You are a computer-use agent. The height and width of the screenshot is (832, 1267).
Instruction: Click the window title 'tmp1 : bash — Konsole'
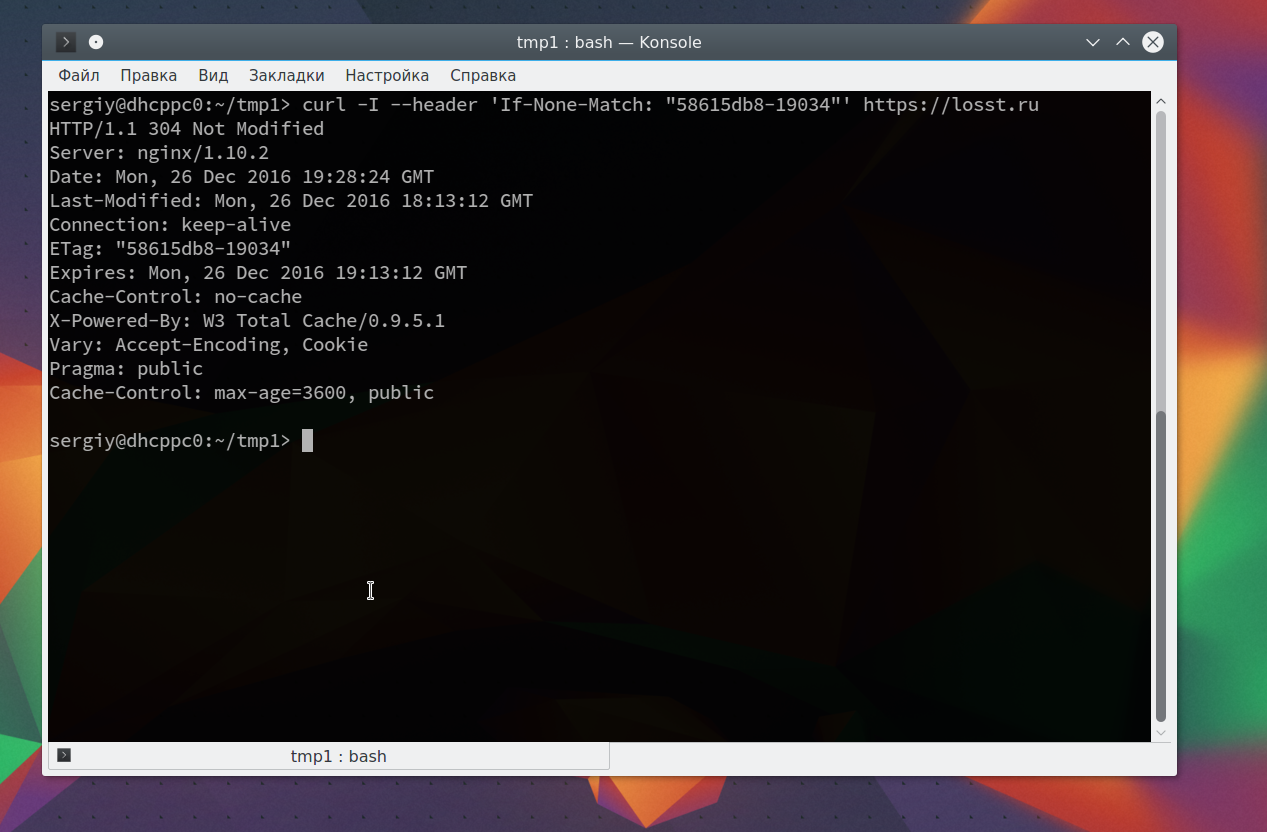tap(609, 42)
